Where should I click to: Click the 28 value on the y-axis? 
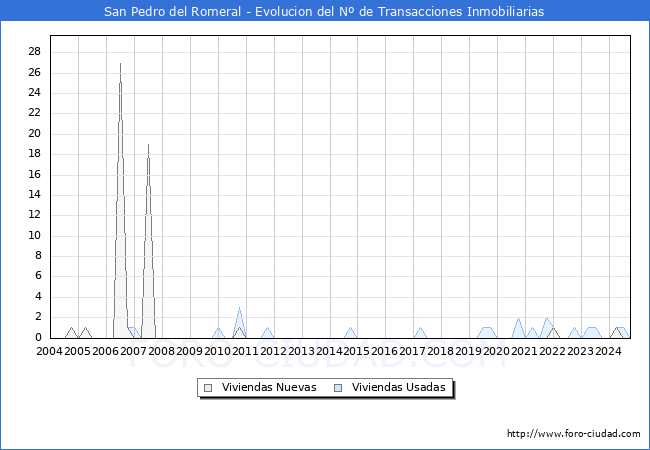[x=34, y=52]
